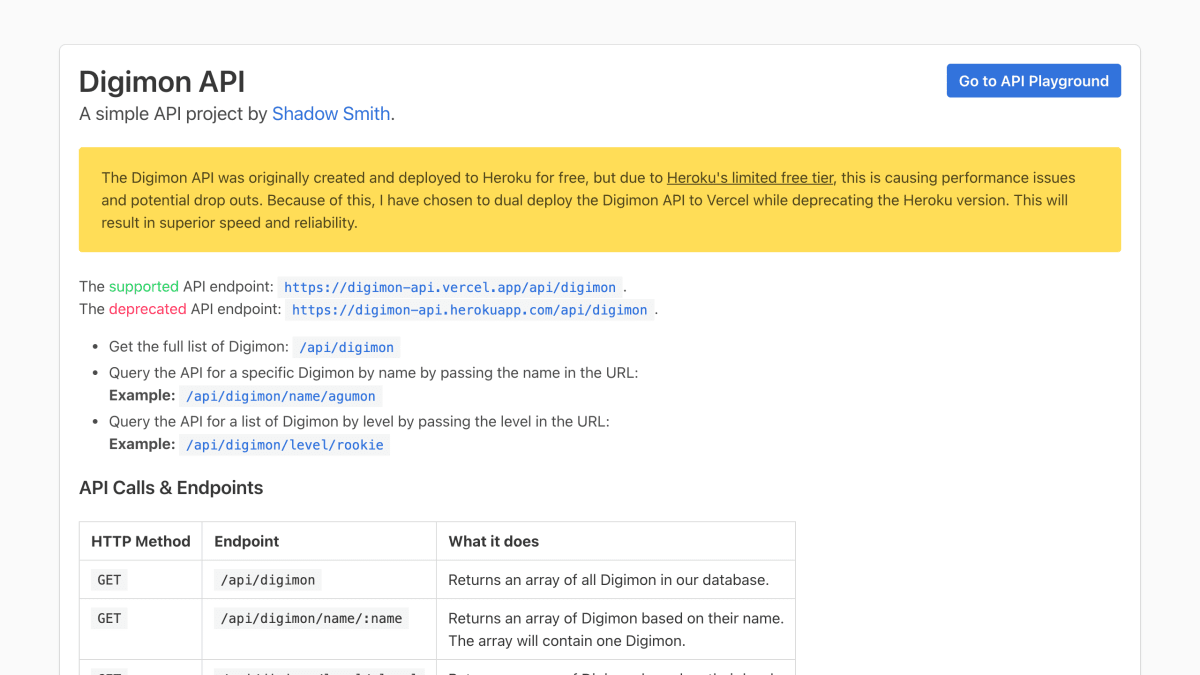Click the Endpoint column header
Image resolution: width=1200 pixels, height=675 pixels.
[x=319, y=541]
